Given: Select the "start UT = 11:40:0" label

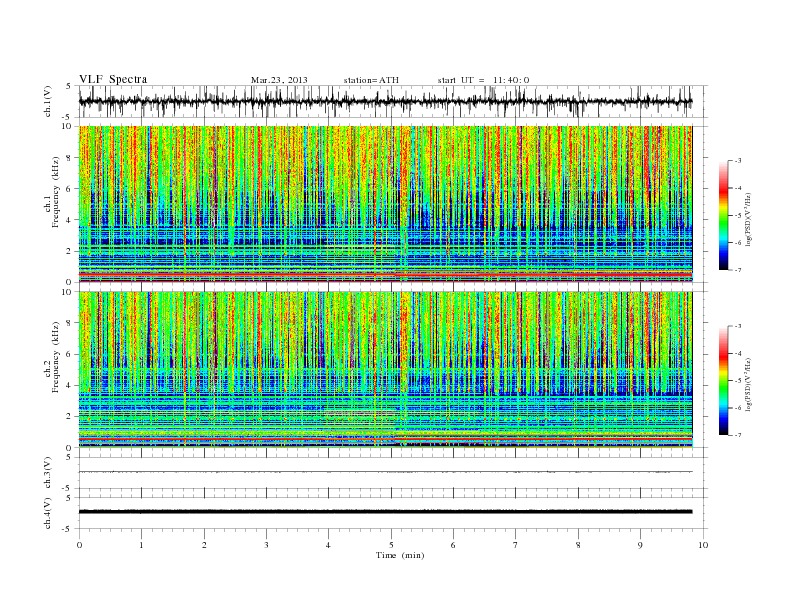Looking at the screenshot, I should point(483,80).
